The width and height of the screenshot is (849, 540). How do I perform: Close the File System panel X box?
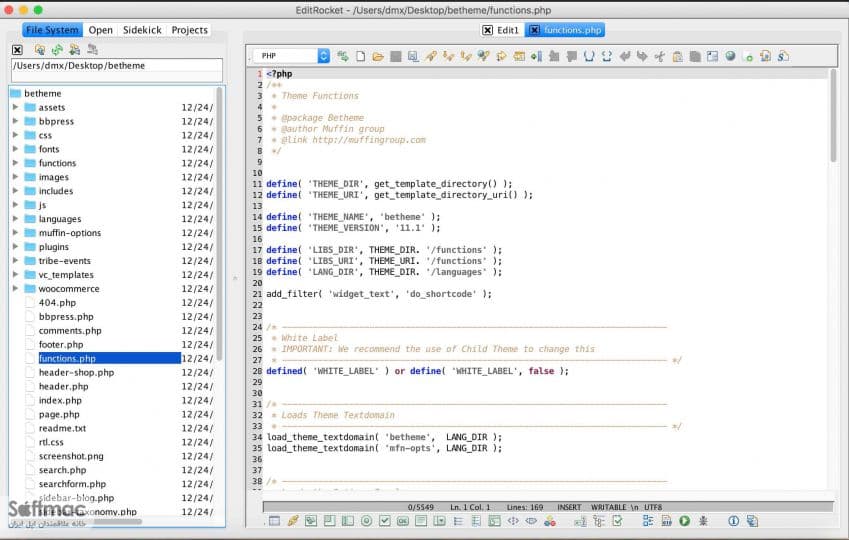pyautogui.click(x=17, y=50)
